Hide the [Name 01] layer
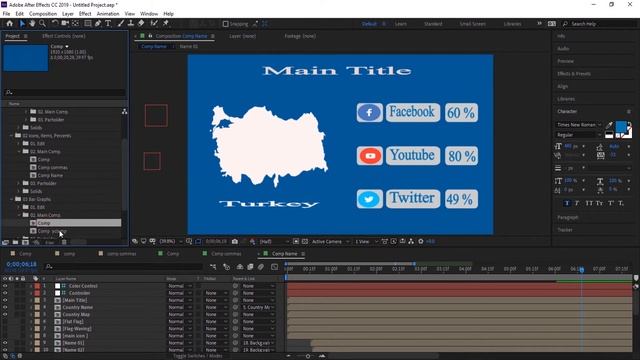 coord(5,343)
